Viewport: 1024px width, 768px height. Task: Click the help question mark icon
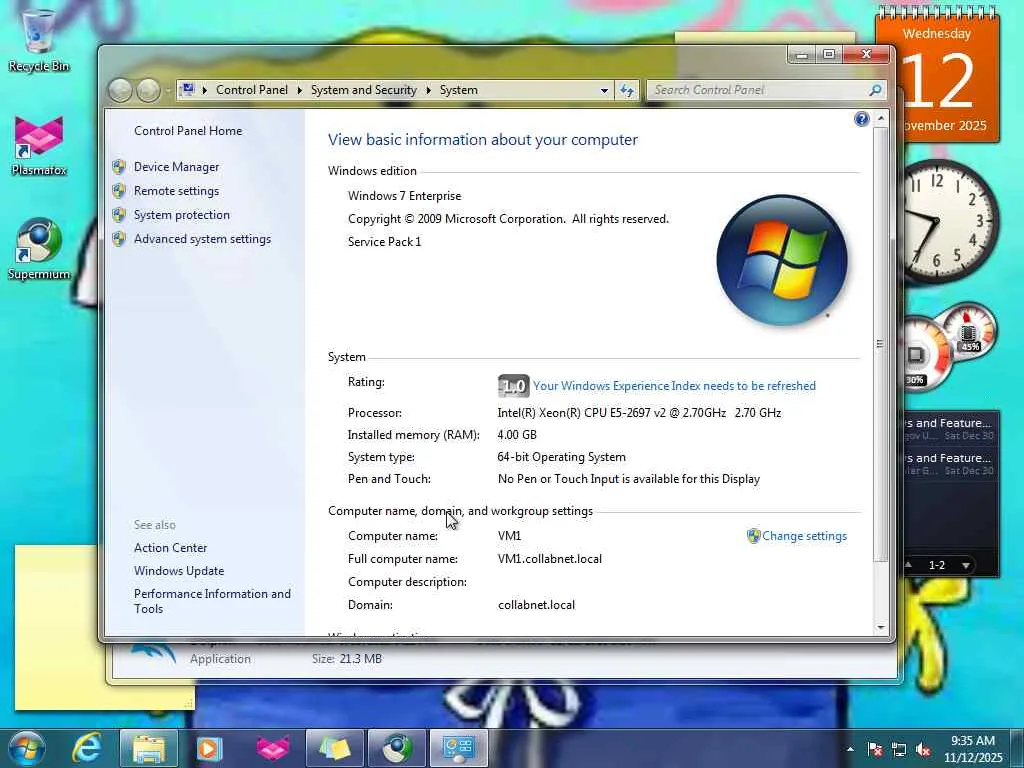pos(861,119)
